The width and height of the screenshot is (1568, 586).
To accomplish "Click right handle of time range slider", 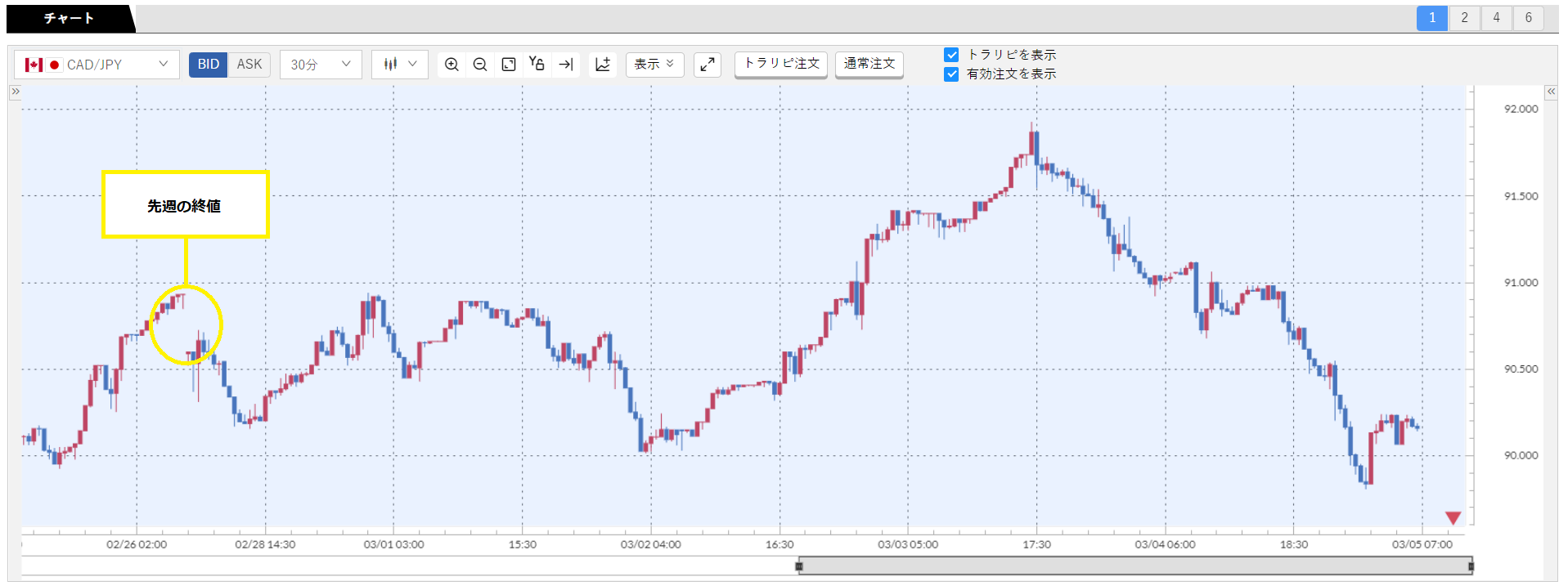I will (1471, 566).
